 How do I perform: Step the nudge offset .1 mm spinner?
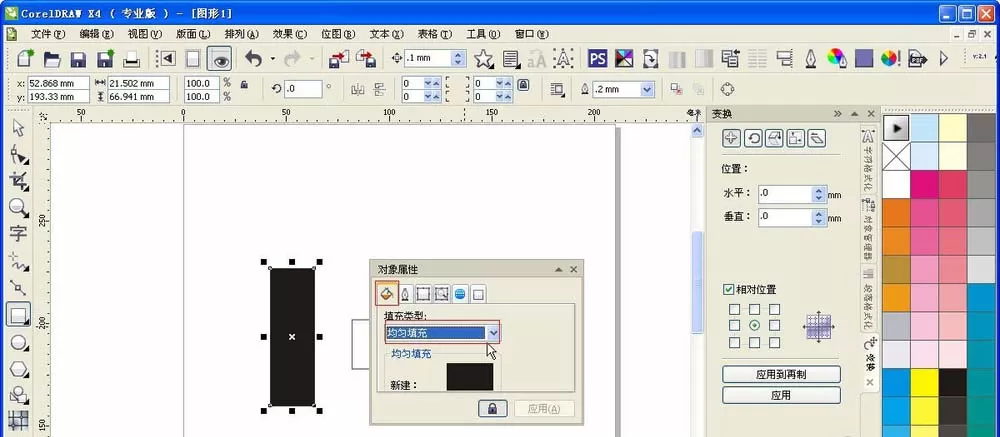458,59
